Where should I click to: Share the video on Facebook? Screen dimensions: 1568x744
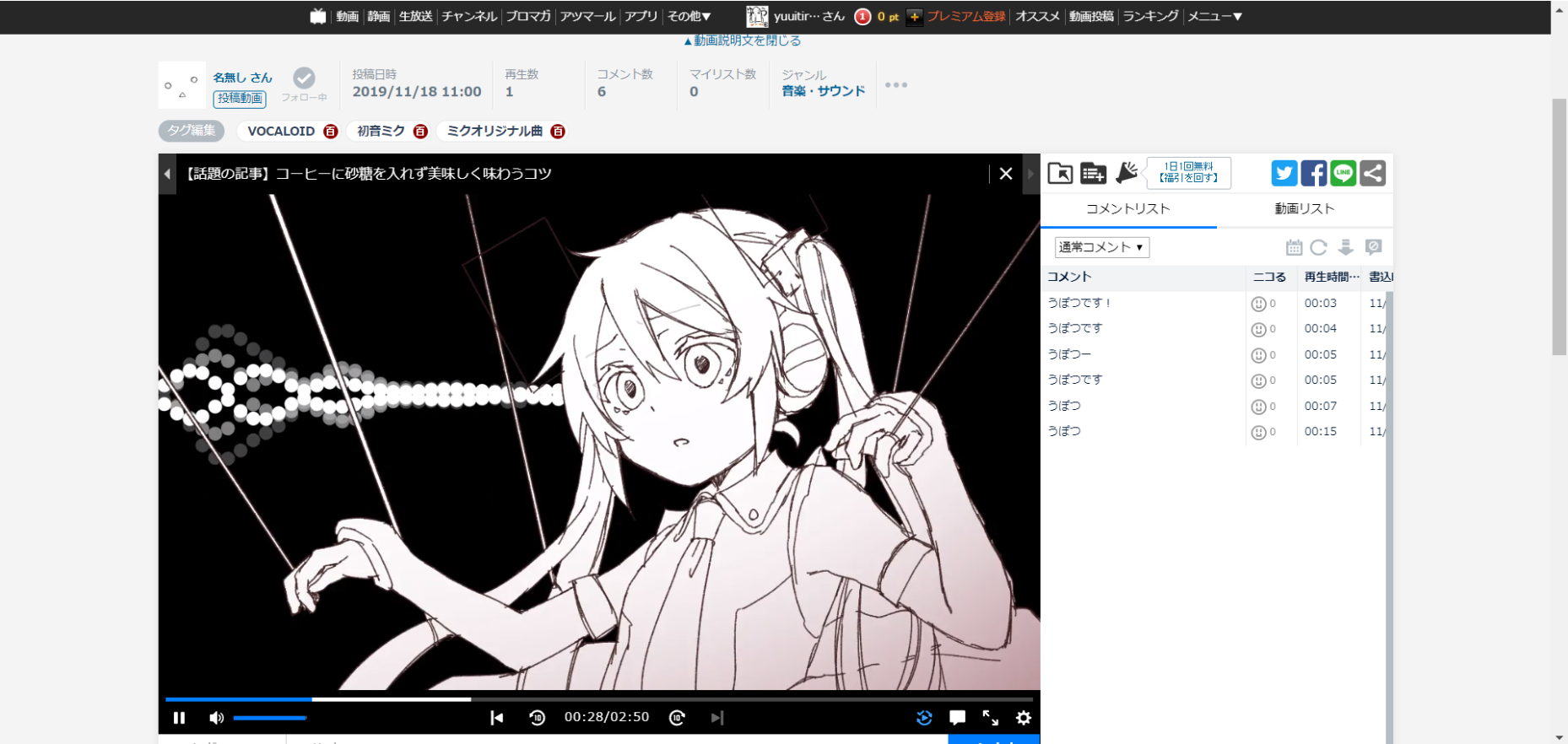click(1314, 174)
